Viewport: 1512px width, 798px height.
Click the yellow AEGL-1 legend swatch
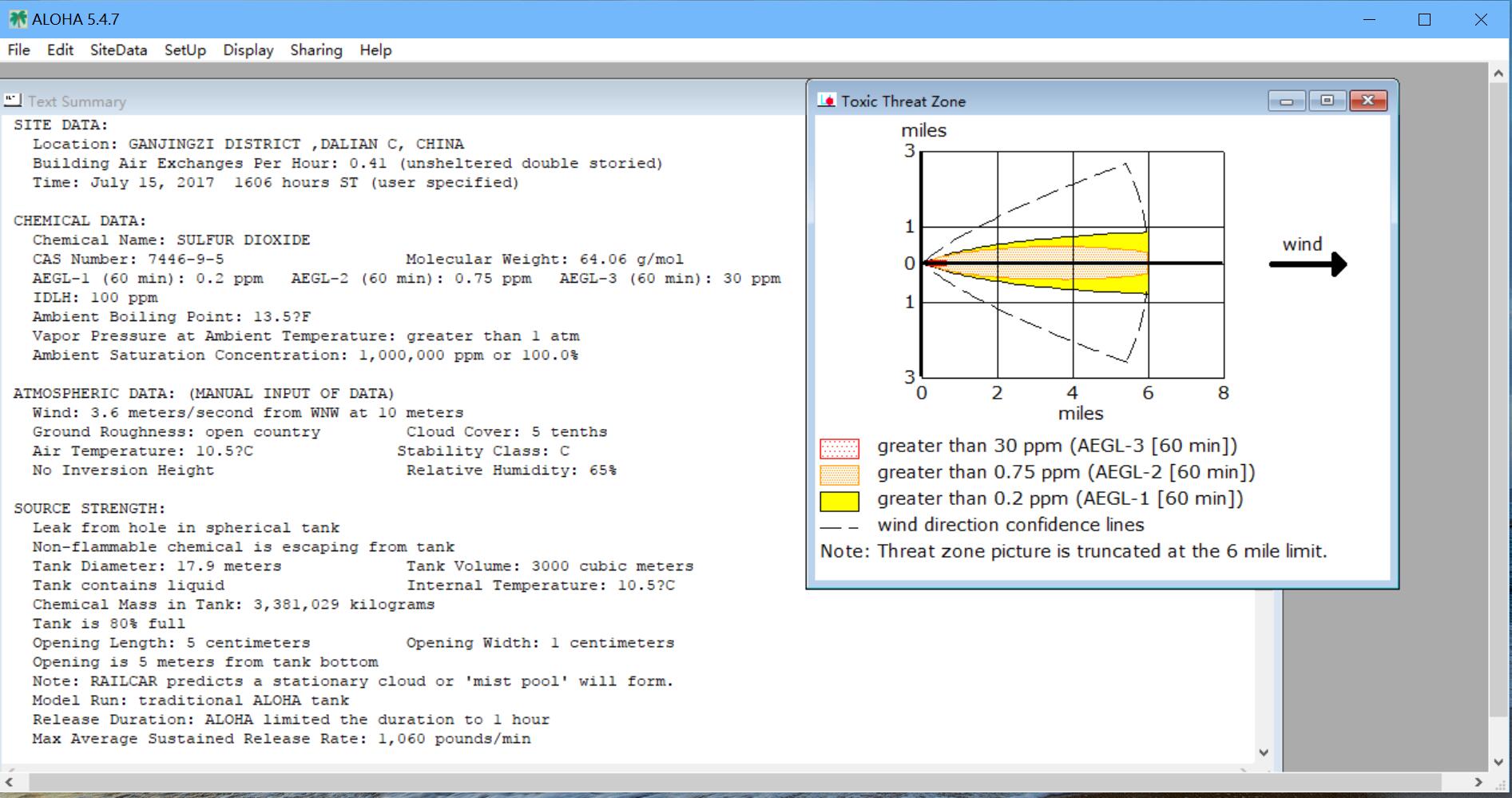click(839, 502)
